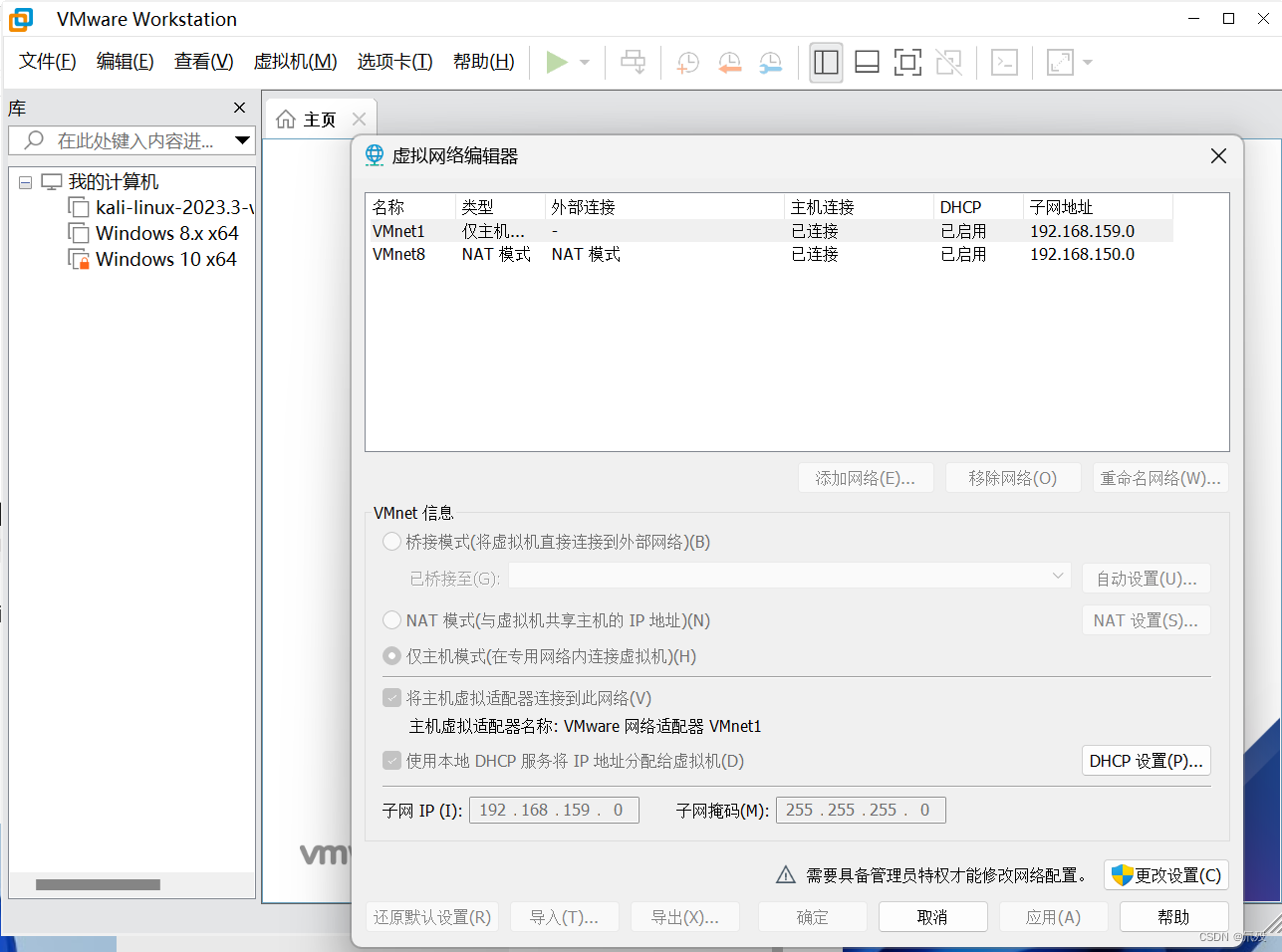
Task: Close the 库 library panel
Action: point(239,108)
